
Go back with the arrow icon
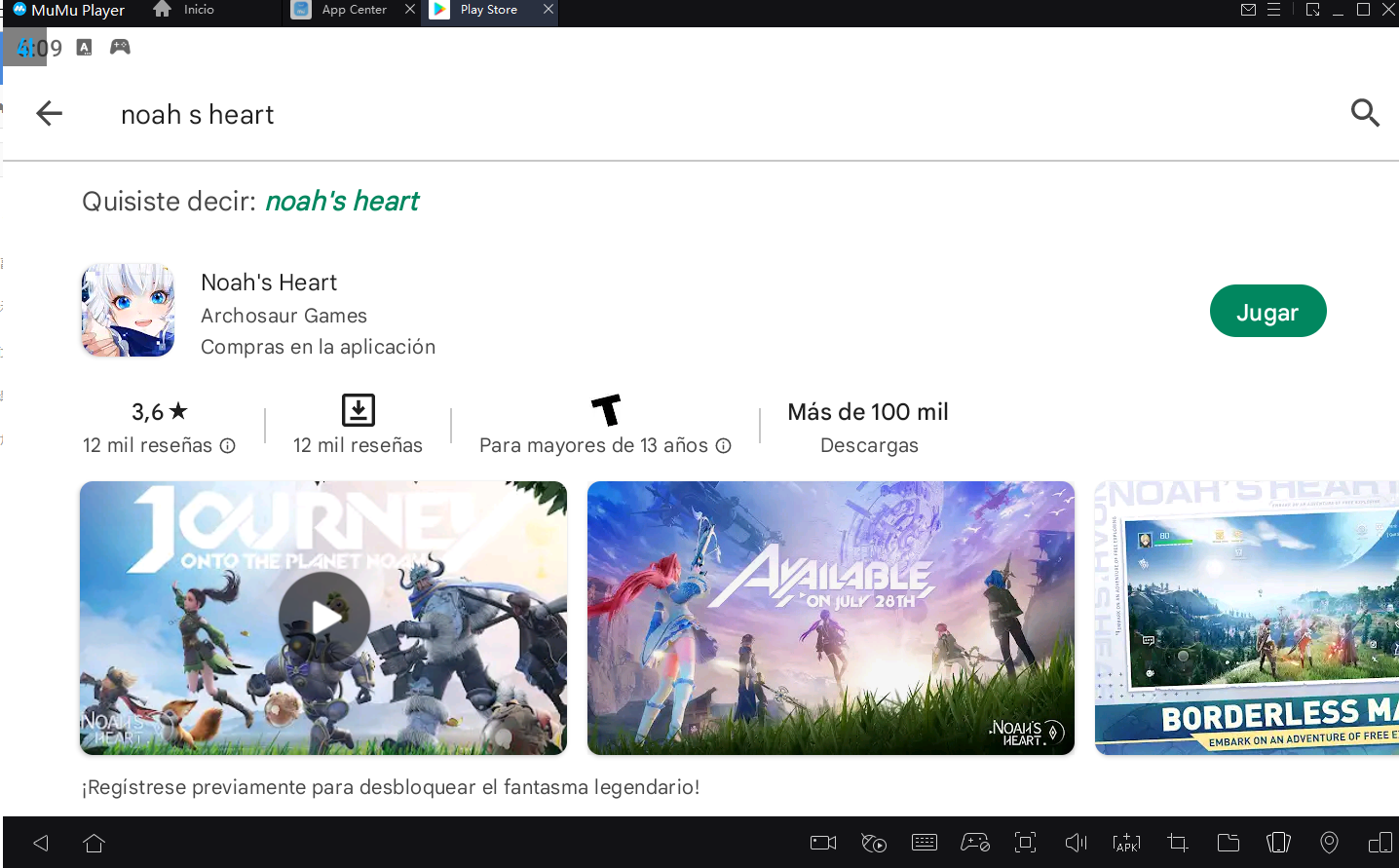(x=49, y=113)
